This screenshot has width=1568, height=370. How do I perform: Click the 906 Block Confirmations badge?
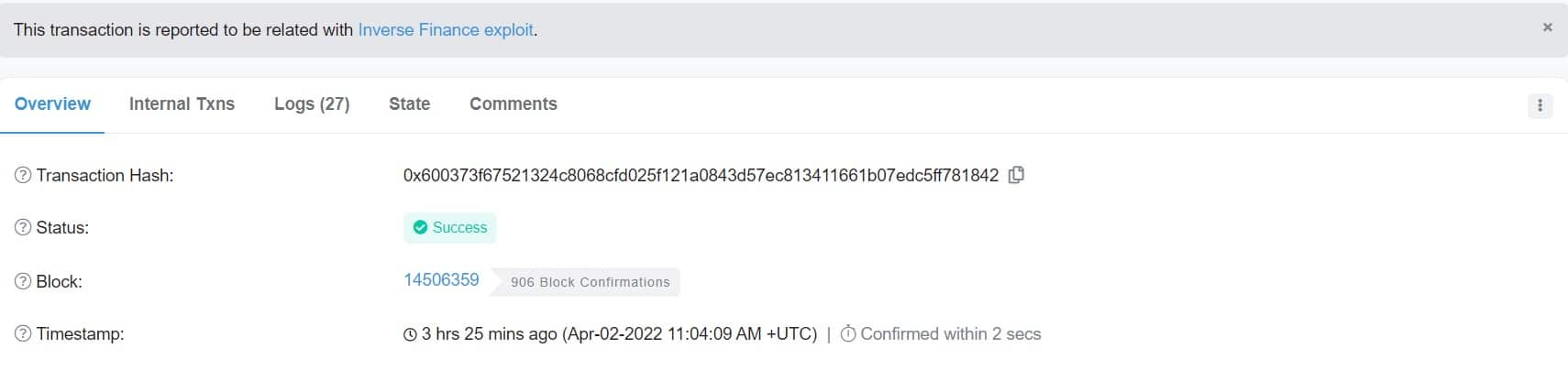pyautogui.click(x=590, y=282)
